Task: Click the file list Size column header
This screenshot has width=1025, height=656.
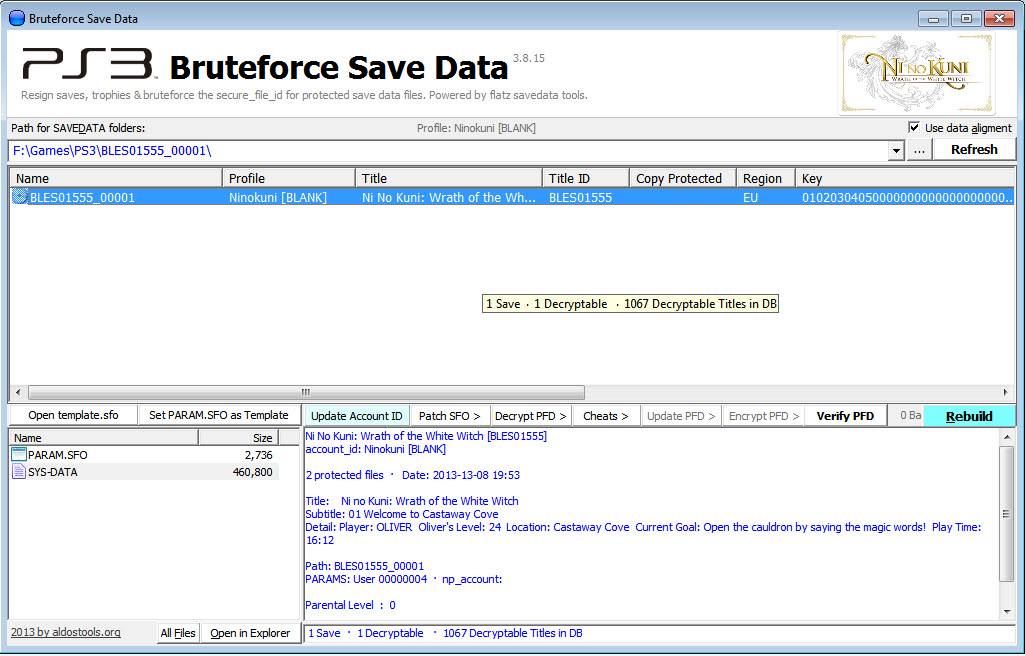Action: (239, 438)
